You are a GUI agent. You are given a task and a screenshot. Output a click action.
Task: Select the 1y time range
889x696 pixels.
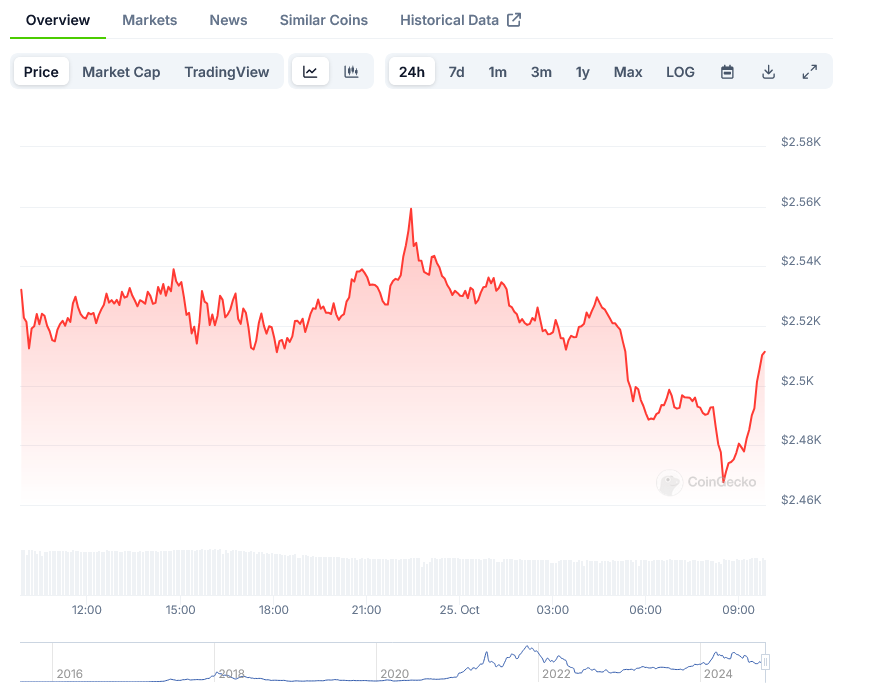pyautogui.click(x=582, y=72)
